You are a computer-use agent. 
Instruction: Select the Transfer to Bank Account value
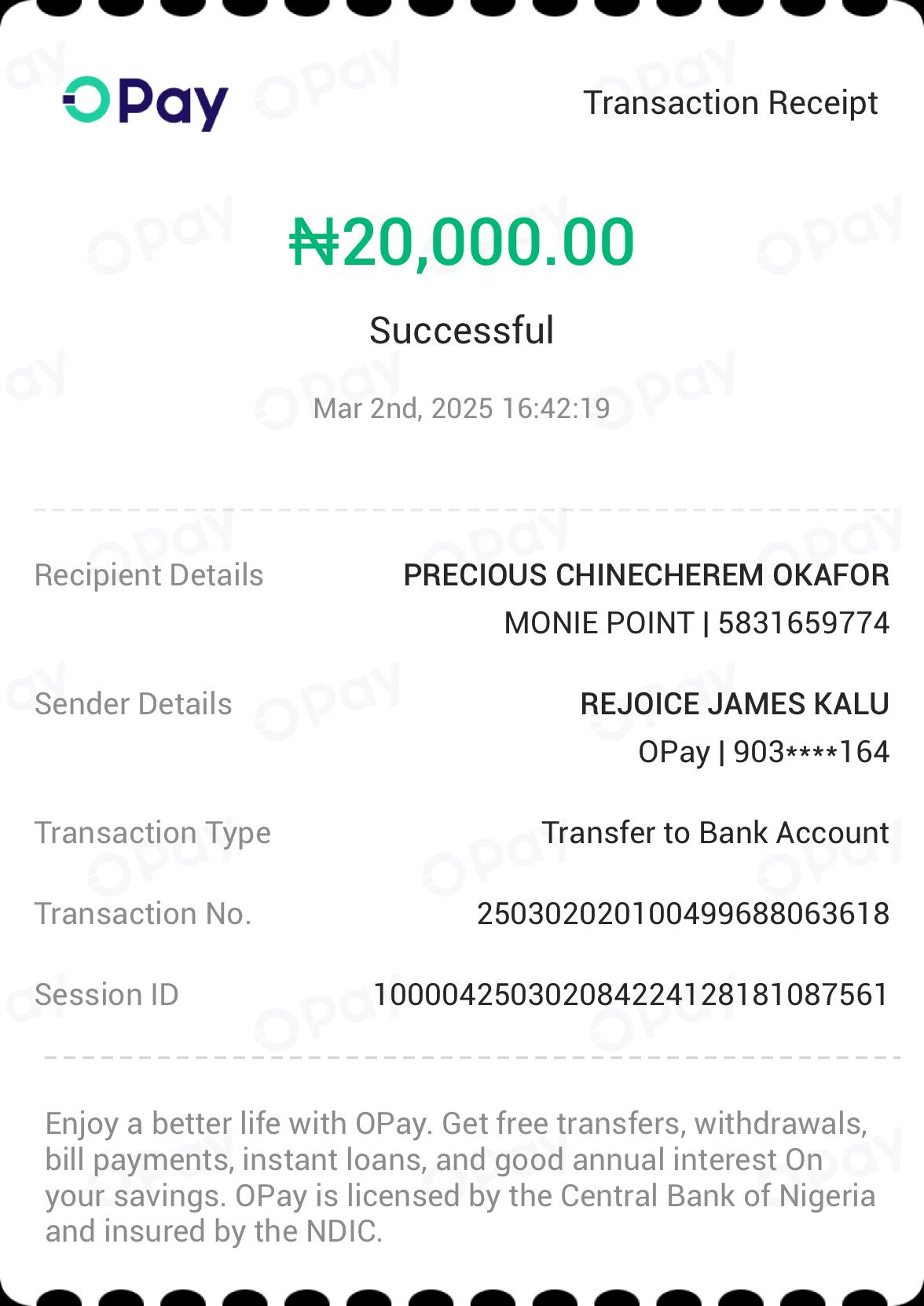715,833
